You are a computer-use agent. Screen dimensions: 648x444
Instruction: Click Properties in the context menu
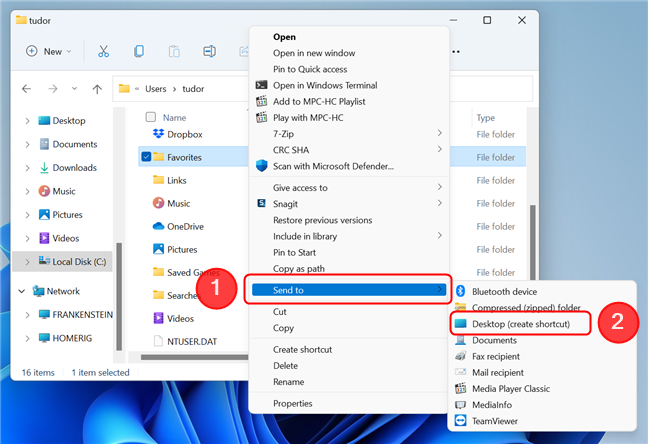pos(293,403)
